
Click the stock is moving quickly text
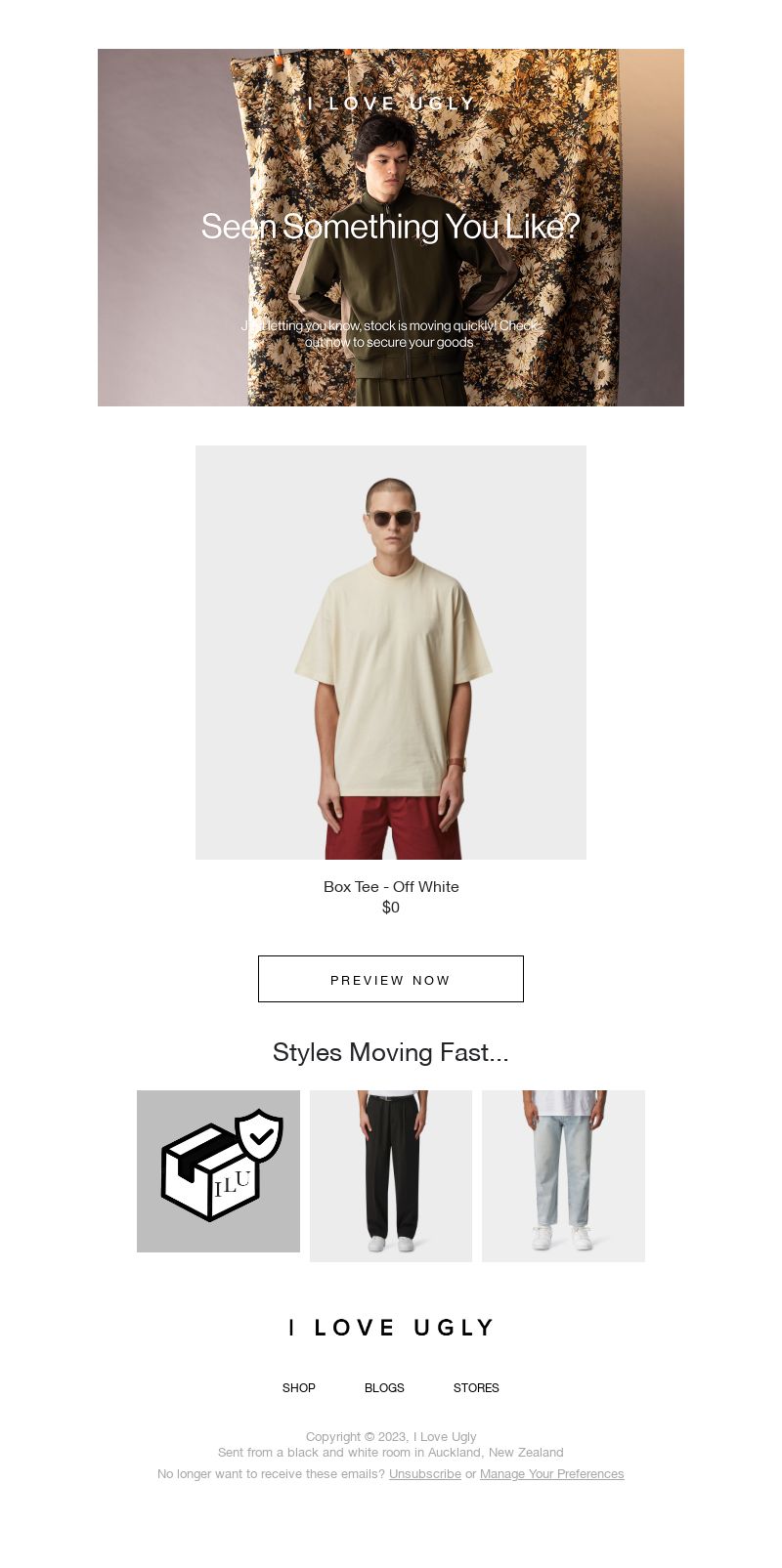click(x=391, y=334)
